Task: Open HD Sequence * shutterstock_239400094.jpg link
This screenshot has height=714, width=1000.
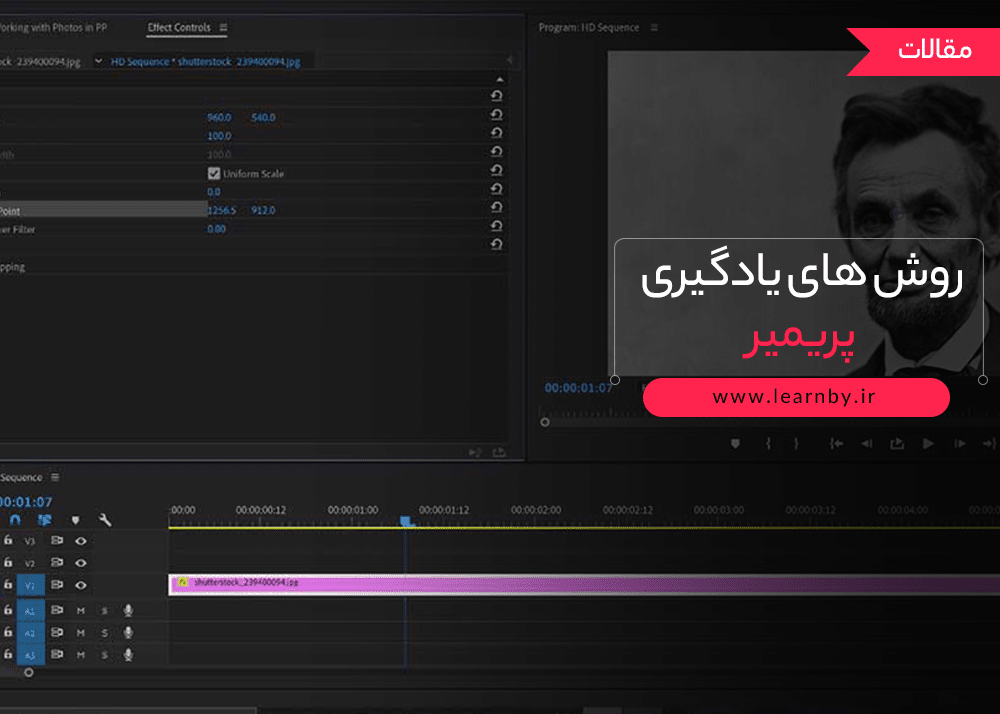Action: click(x=205, y=62)
